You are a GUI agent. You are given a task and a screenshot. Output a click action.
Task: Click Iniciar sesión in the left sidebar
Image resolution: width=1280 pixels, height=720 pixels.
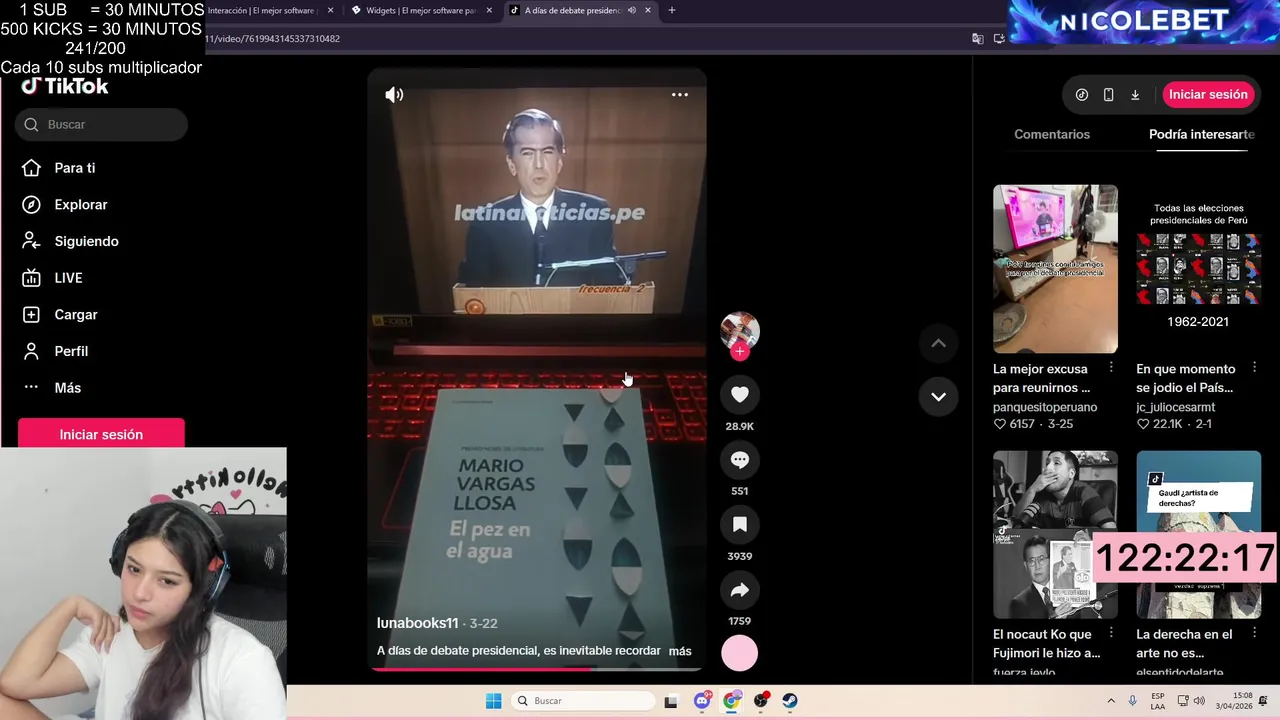[101, 434]
